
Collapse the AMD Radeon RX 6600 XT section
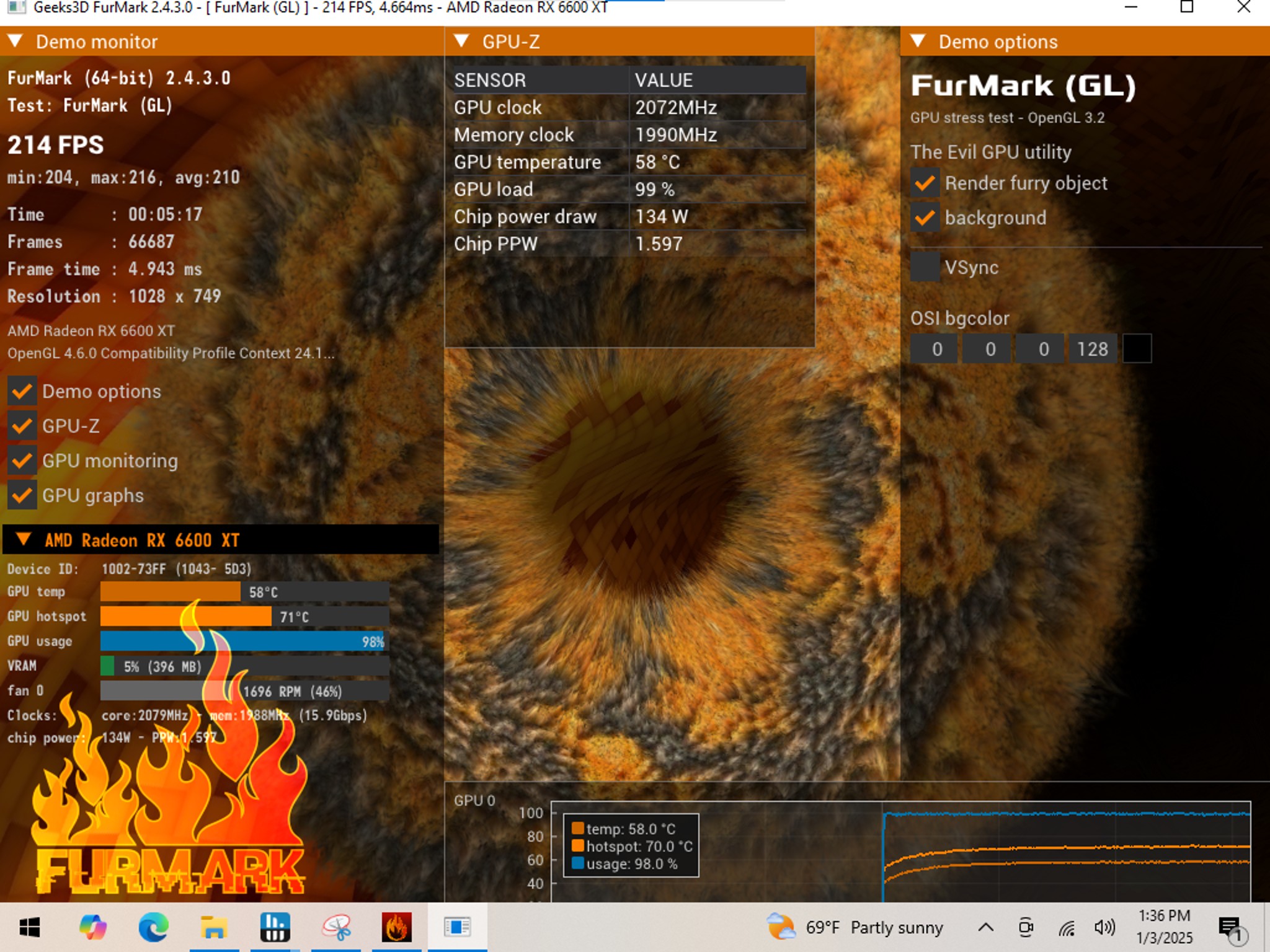click(x=25, y=540)
